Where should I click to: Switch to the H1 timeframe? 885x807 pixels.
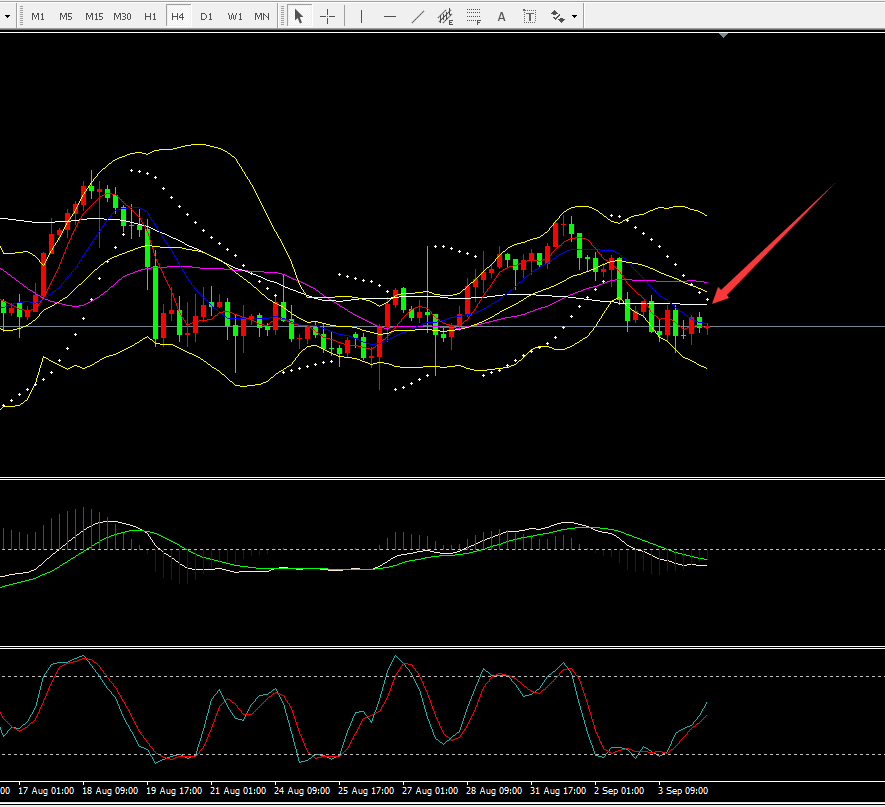(150, 16)
